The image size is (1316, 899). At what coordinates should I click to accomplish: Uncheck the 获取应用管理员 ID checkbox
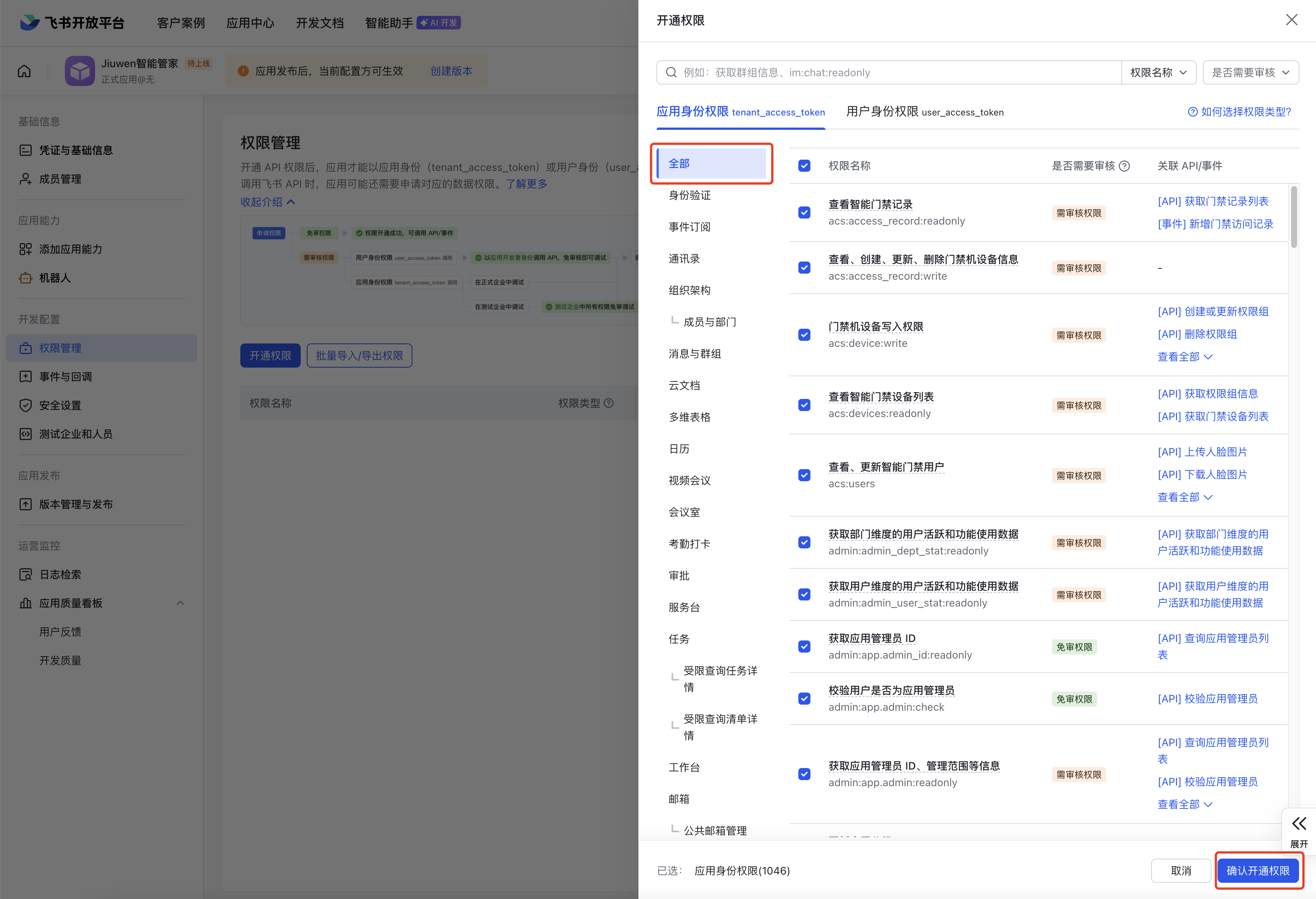tap(804, 647)
